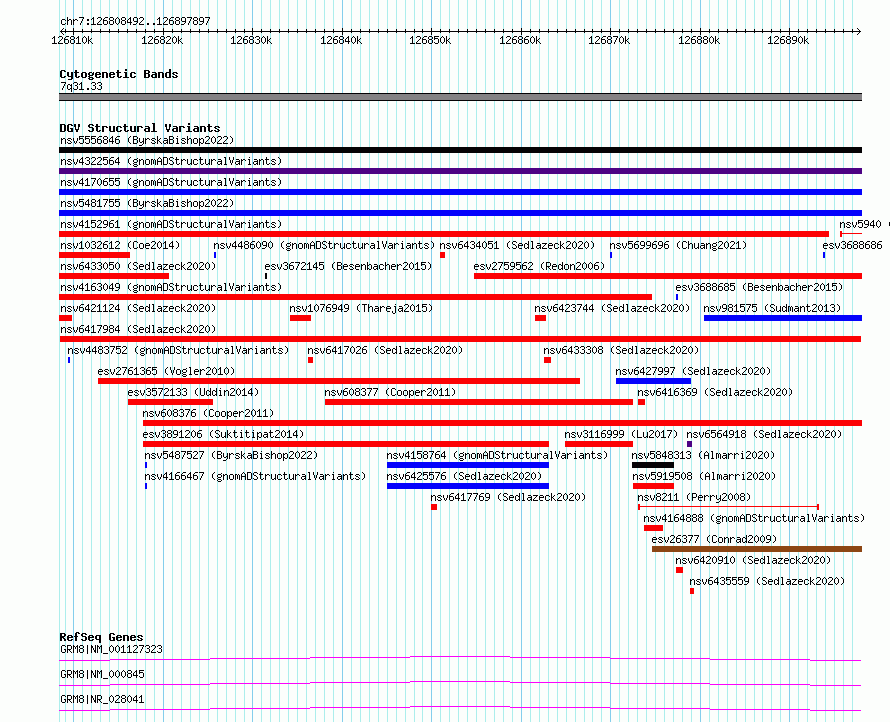Open esv26377 (Conrad2009) label
Screen dimensions: 890x722
[714, 539]
